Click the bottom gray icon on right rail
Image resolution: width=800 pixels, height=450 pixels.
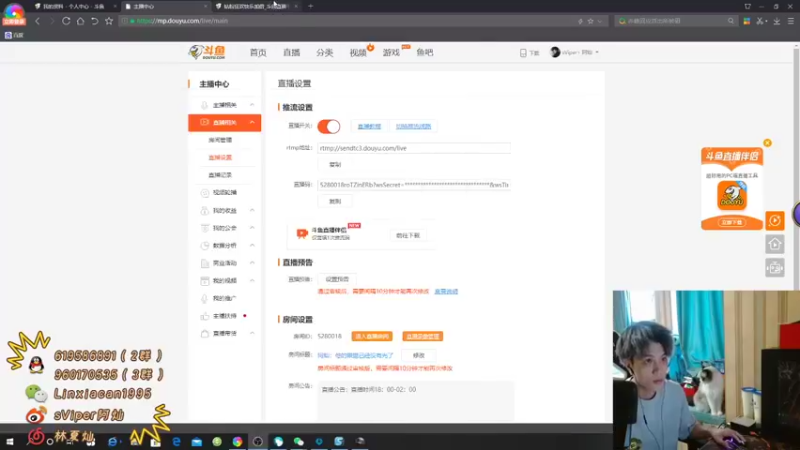coord(774,268)
